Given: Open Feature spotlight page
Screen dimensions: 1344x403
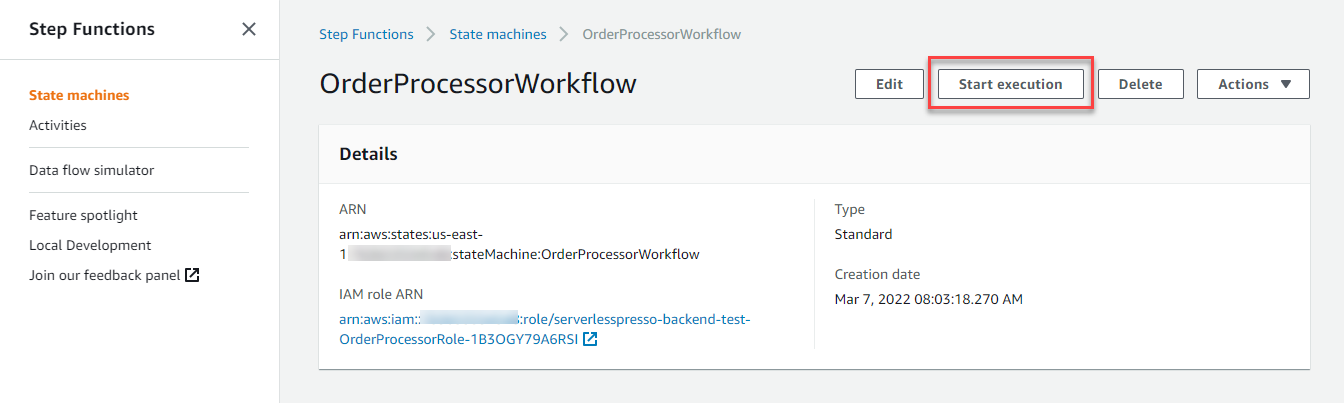Looking at the screenshot, I should click(83, 215).
